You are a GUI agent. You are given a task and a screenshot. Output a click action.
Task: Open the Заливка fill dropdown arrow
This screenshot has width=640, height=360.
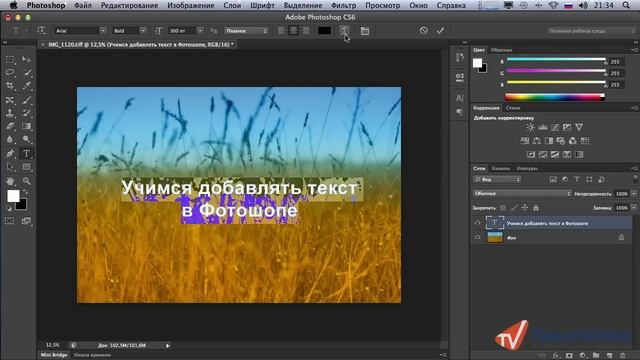(x=634, y=208)
